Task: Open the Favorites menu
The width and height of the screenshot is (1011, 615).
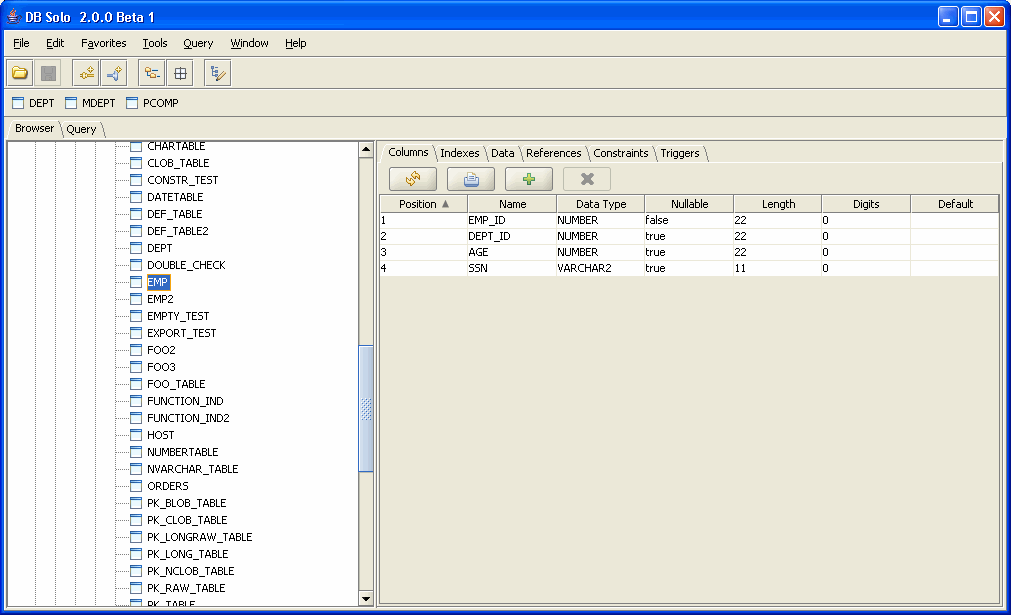Action: (103, 43)
